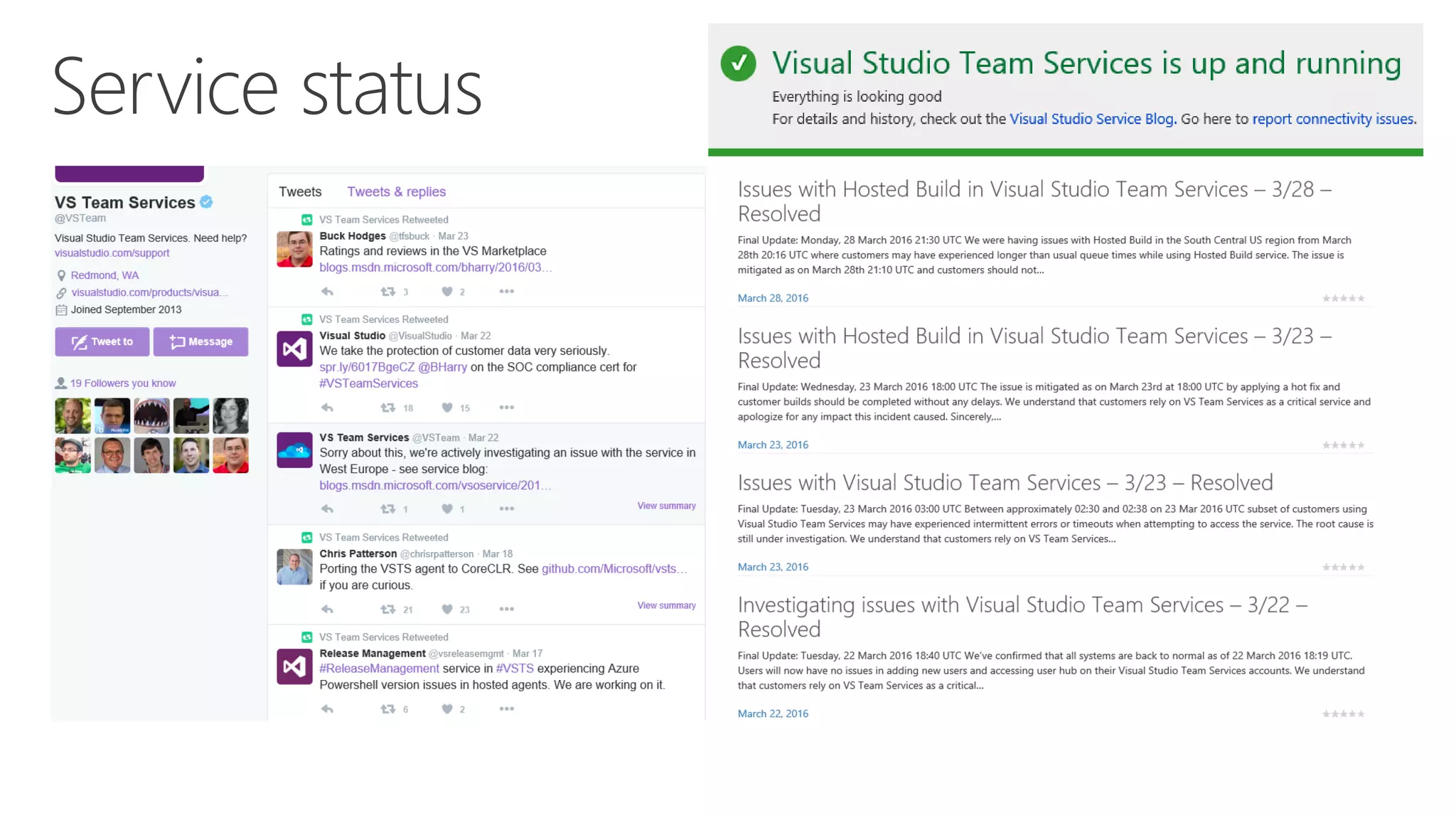Open more options on Buck Hodges' tweet
Image resolution: width=1456 pixels, height=818 pixels.
pyautogui.click(x=506, y=292)
